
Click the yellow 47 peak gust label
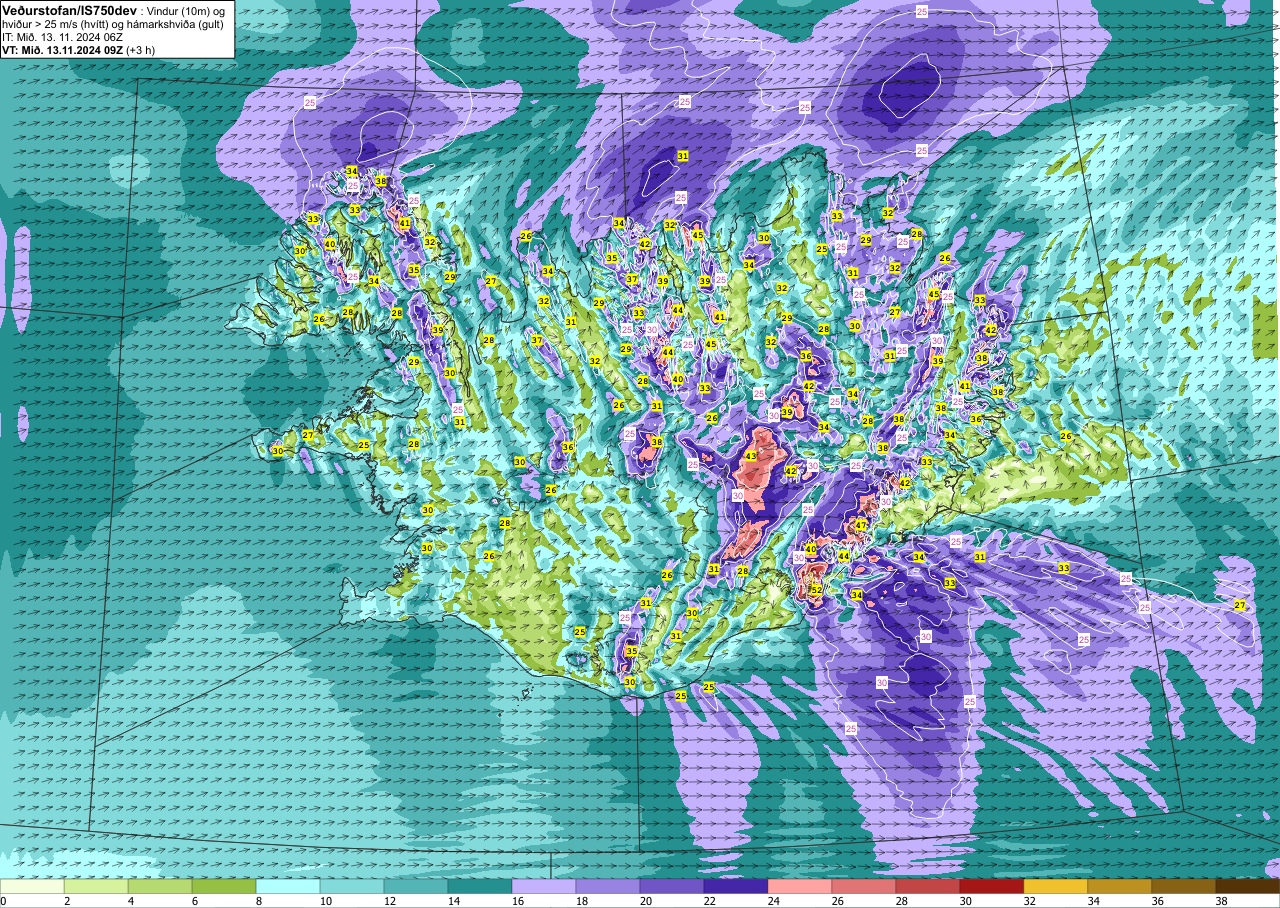[x=860, y=525]
